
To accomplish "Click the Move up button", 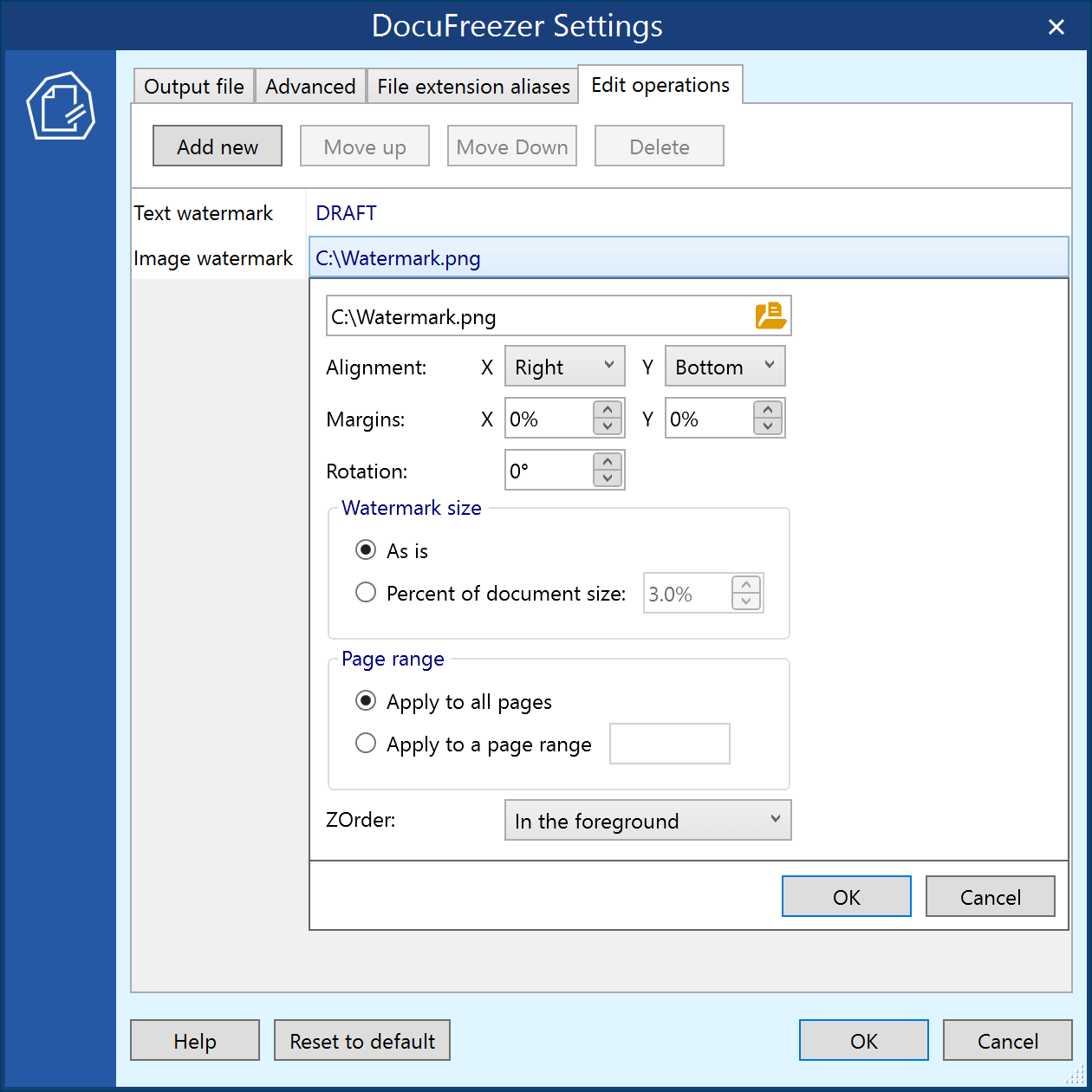I will 365,146.
